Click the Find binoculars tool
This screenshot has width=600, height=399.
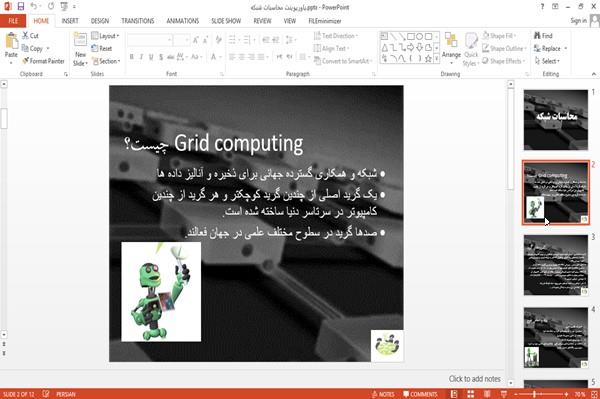tap(543, 36)
